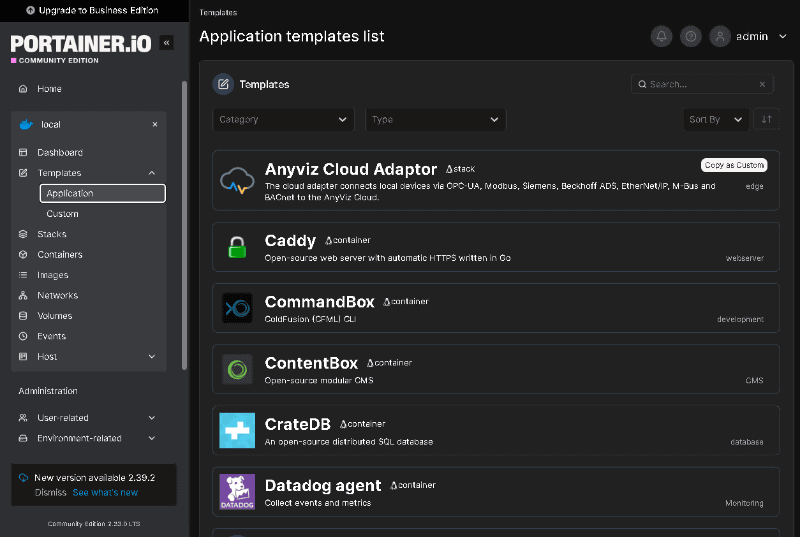Expand the Host sidebar section chevron

tap(152, 356)
